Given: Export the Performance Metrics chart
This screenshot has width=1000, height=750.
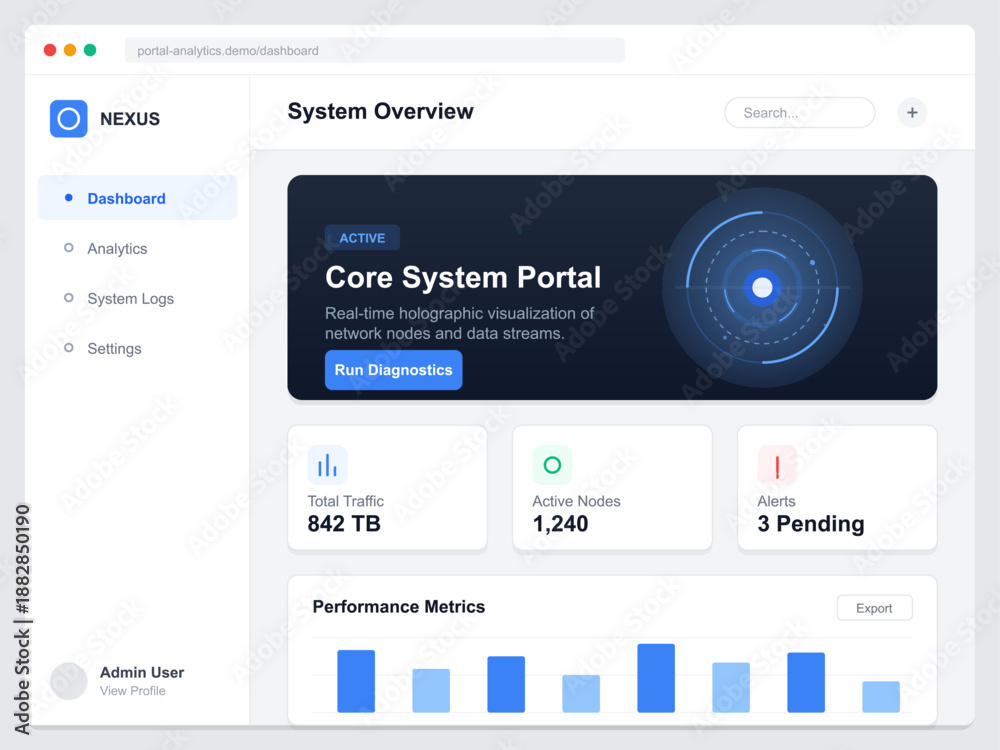Looking at the screenshot, I should point(874,608).
